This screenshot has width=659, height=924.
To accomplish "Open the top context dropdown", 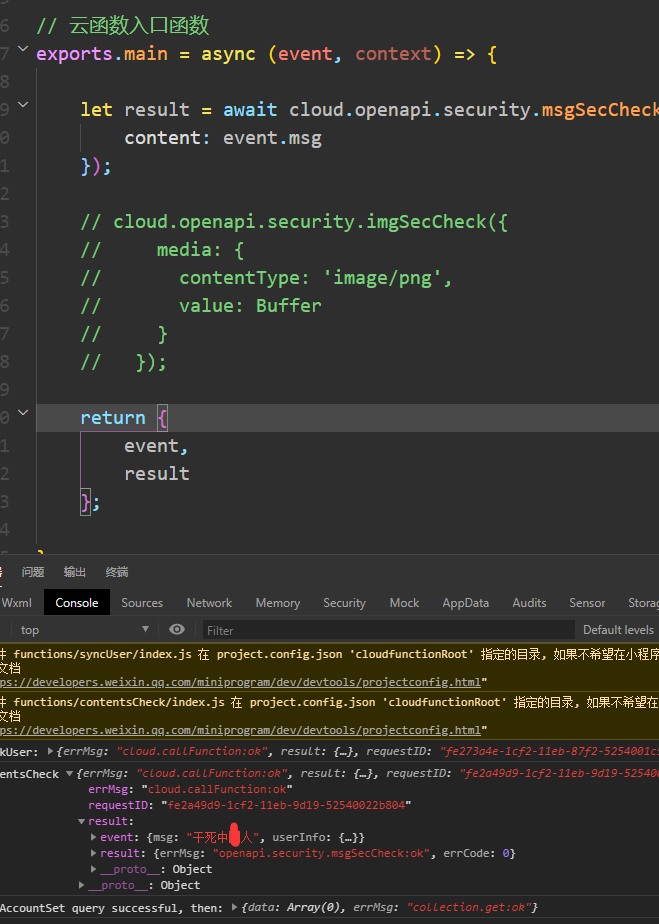I will 83,629.
